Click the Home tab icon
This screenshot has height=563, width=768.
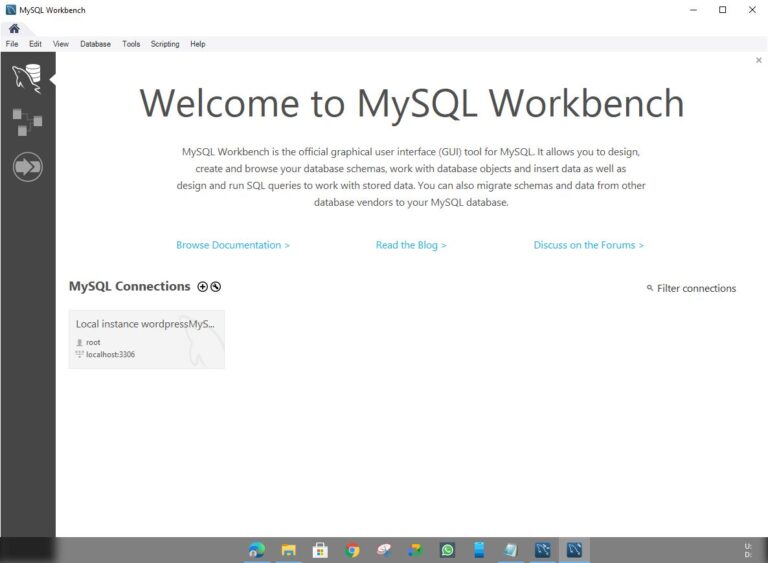coord(14,28)
